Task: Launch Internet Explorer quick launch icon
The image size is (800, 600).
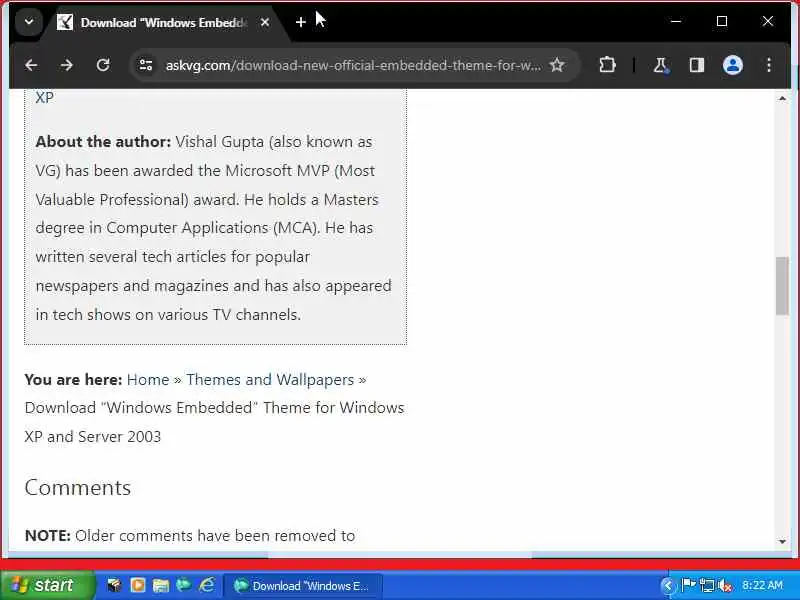Action: coord(207,585)
